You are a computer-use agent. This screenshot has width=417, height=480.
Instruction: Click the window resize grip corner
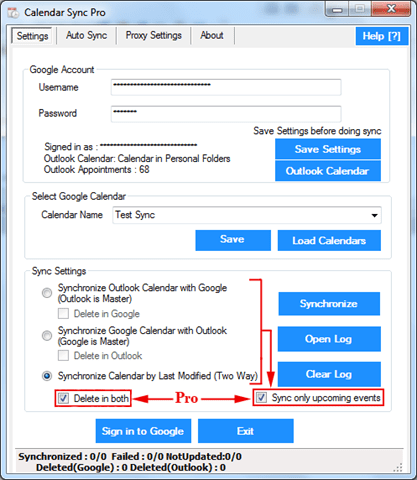point(398,467)
